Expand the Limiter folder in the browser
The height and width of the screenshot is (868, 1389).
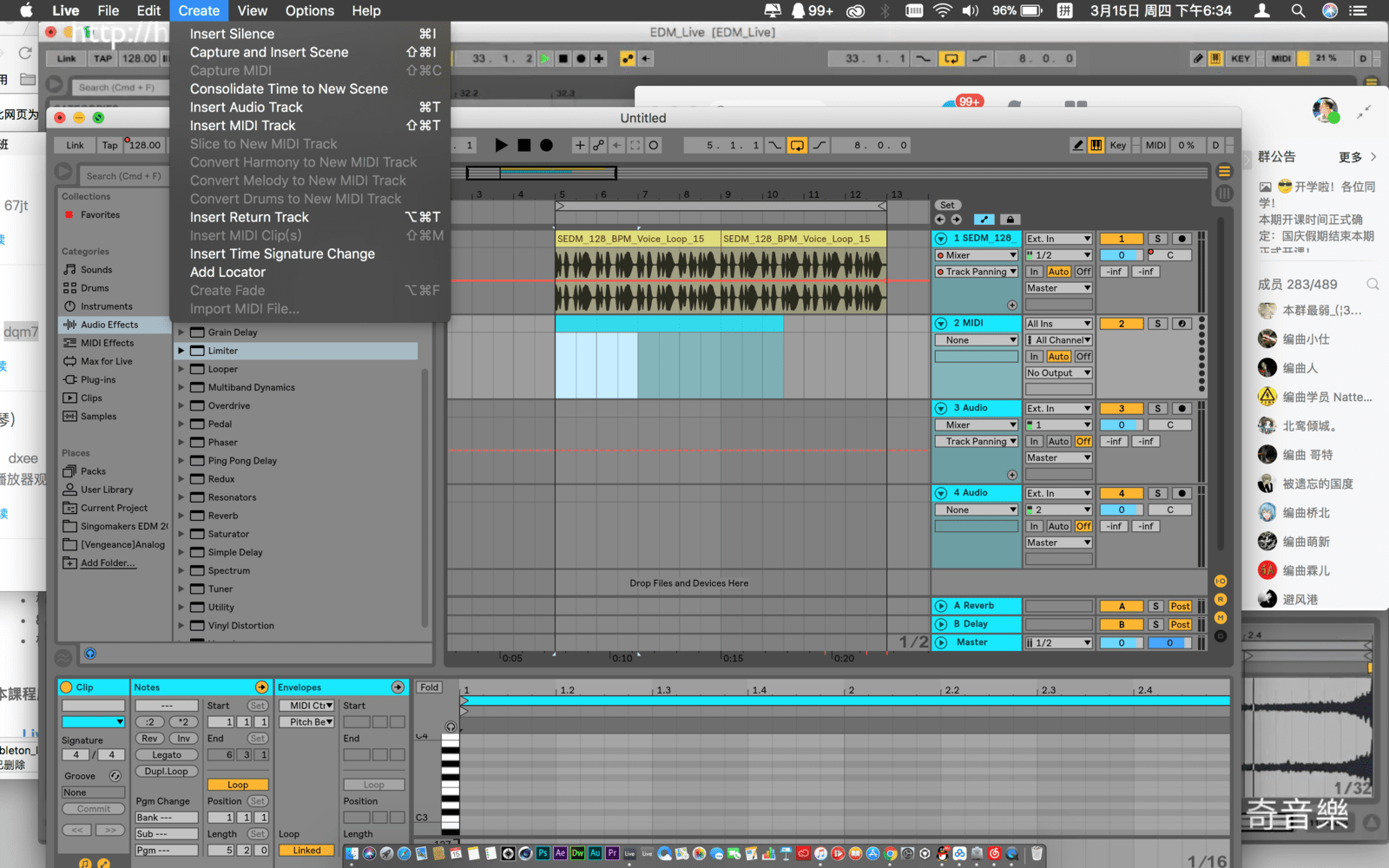pyautogui.click(x=181, y=351)
